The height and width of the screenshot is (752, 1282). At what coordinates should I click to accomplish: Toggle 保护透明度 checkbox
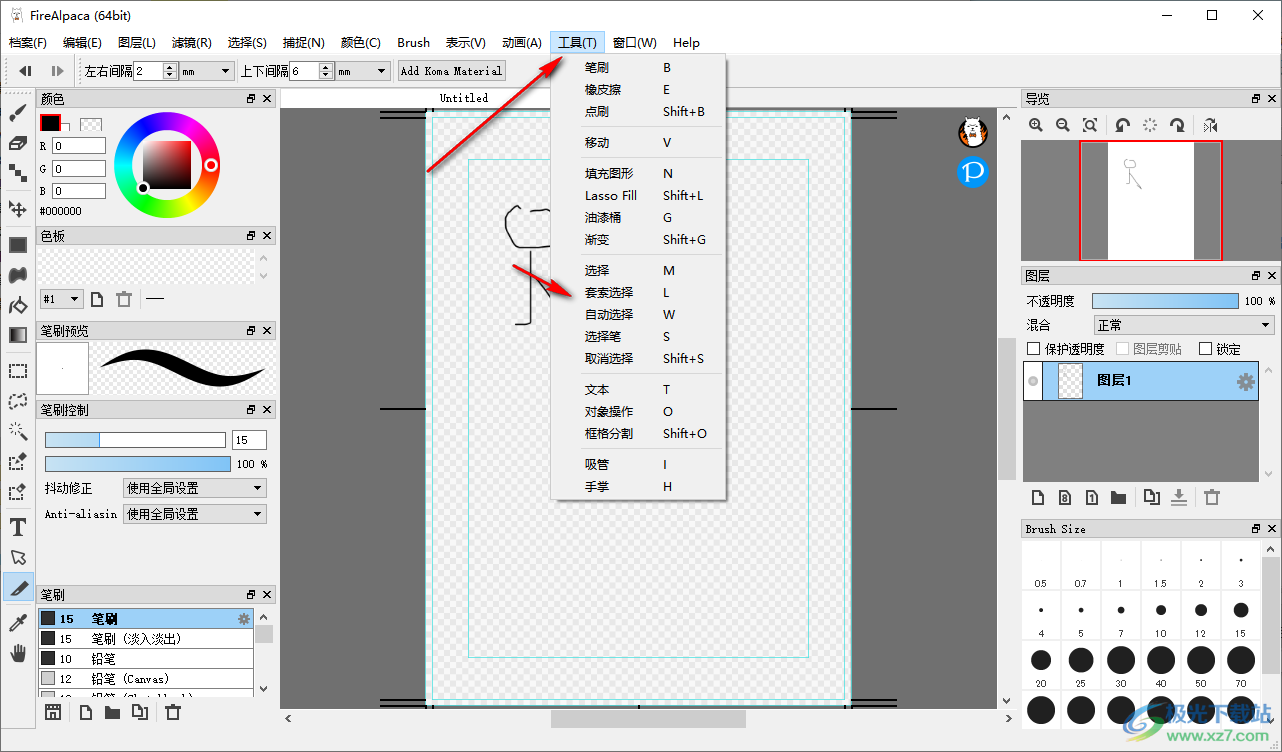click(1034, 349)
